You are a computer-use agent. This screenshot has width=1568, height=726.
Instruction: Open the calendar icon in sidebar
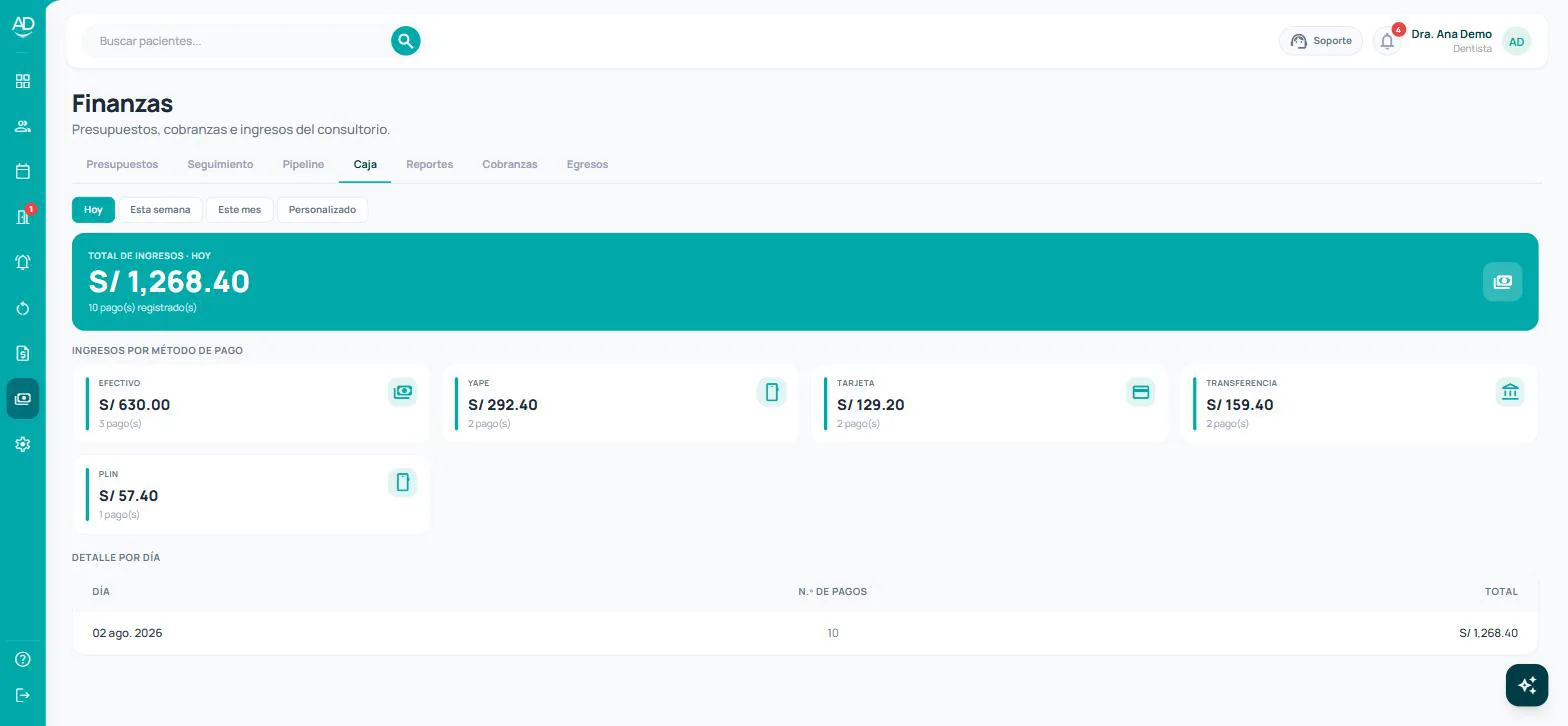23,171
